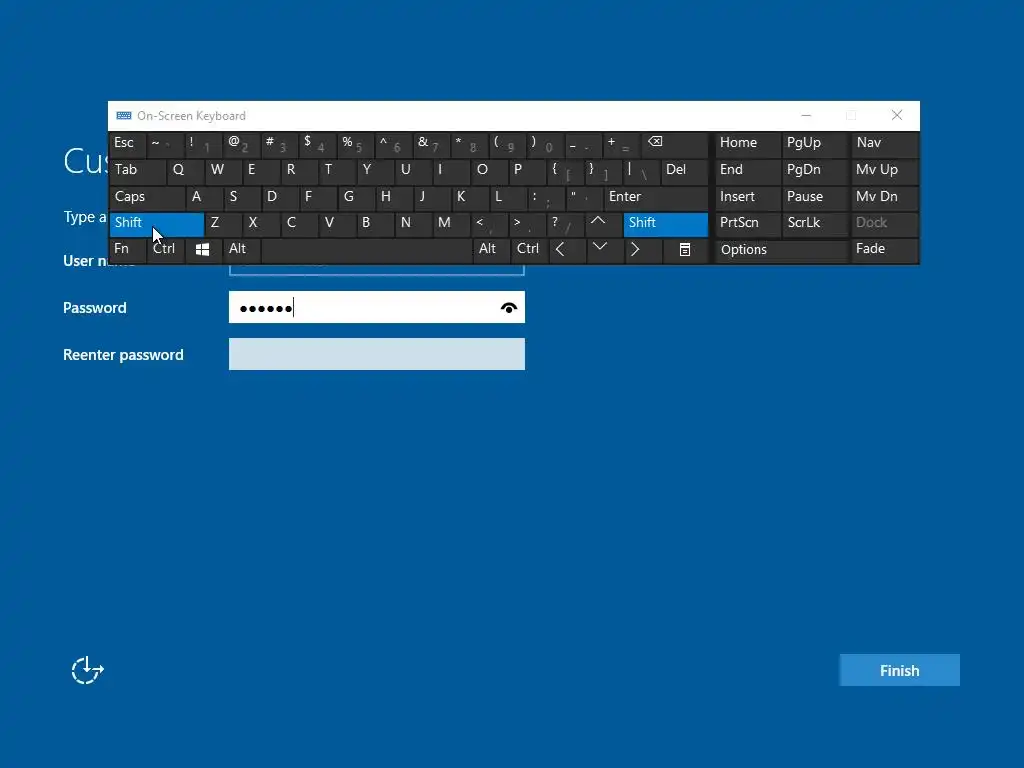
Task: Click the Fade key
Action: [885, 249]
